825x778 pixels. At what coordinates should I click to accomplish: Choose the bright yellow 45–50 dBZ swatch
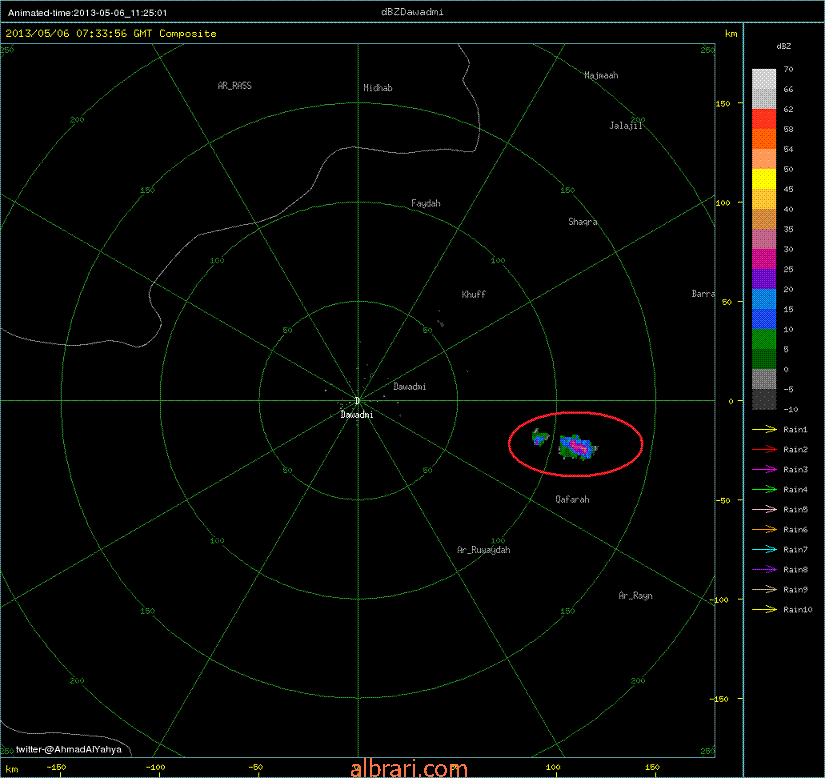coord(764,179)
